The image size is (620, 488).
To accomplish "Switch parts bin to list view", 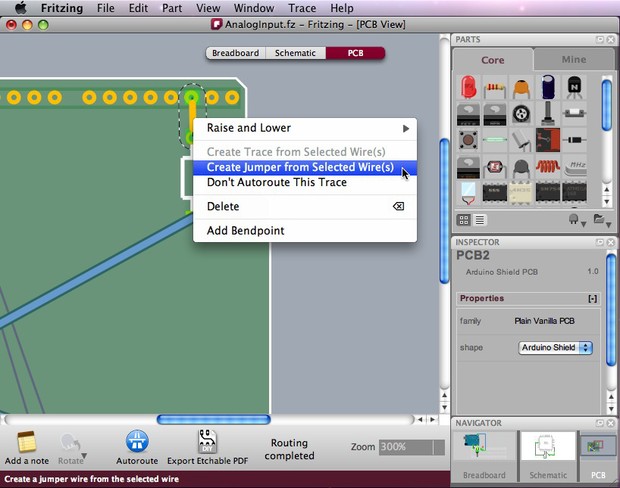I will pyautogui.click(x=480, y=220).
